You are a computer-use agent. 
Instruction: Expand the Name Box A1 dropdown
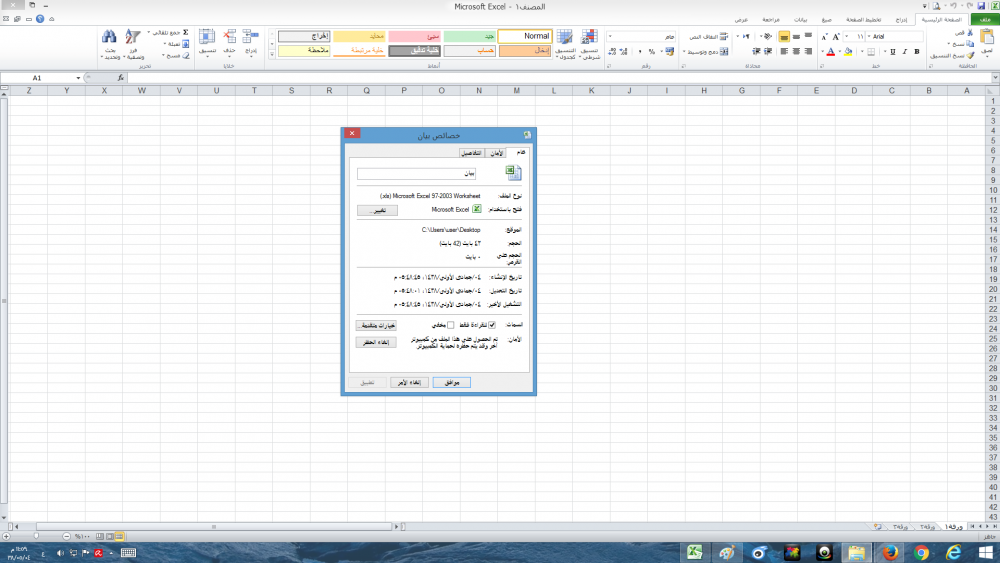coord(78,78)
